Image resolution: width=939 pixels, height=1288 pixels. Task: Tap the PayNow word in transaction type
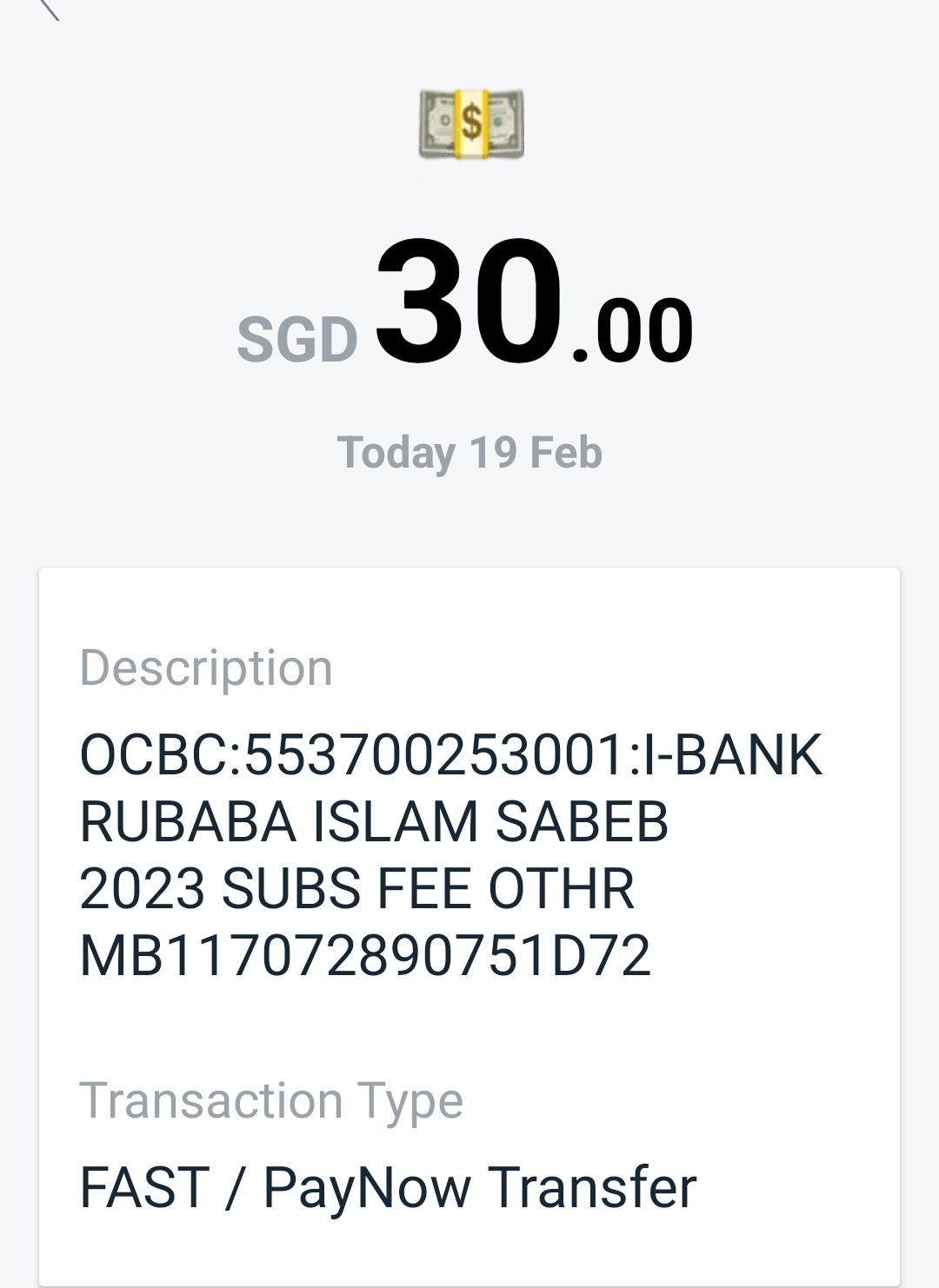tap(367, 1189)
